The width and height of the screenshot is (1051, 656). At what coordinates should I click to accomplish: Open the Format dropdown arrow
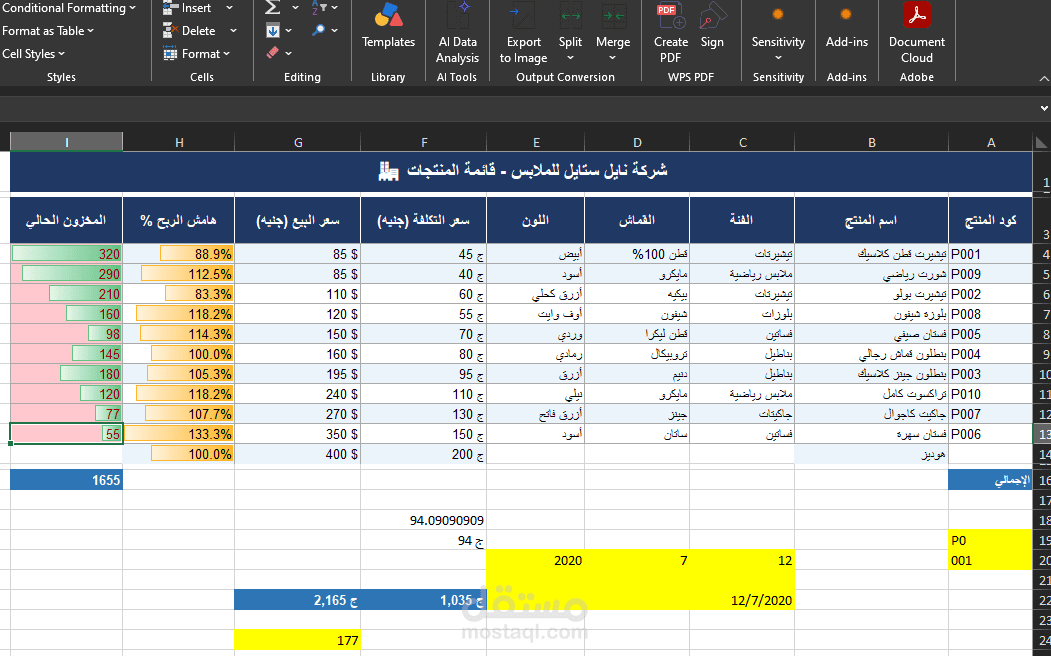click(x=227, y=54)
